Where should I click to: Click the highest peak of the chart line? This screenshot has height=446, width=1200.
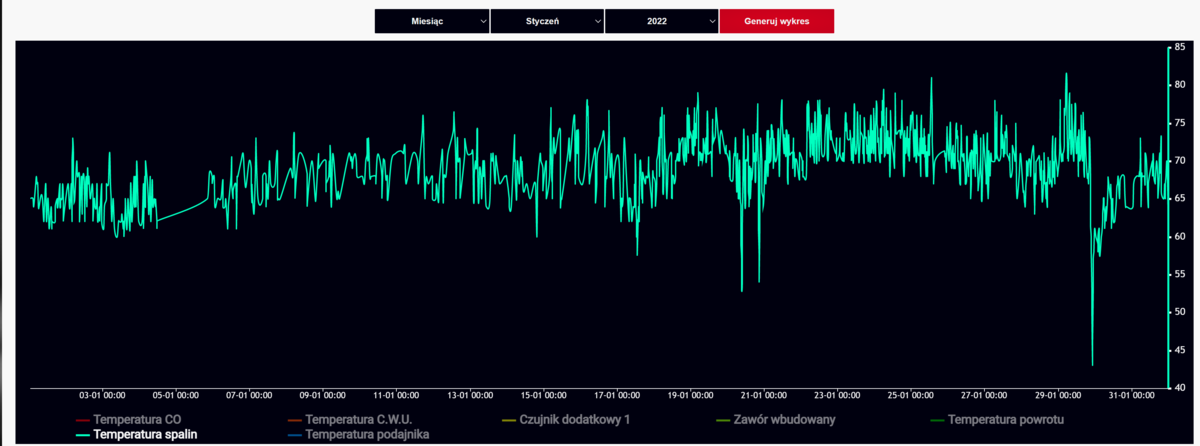(1066, 73)
